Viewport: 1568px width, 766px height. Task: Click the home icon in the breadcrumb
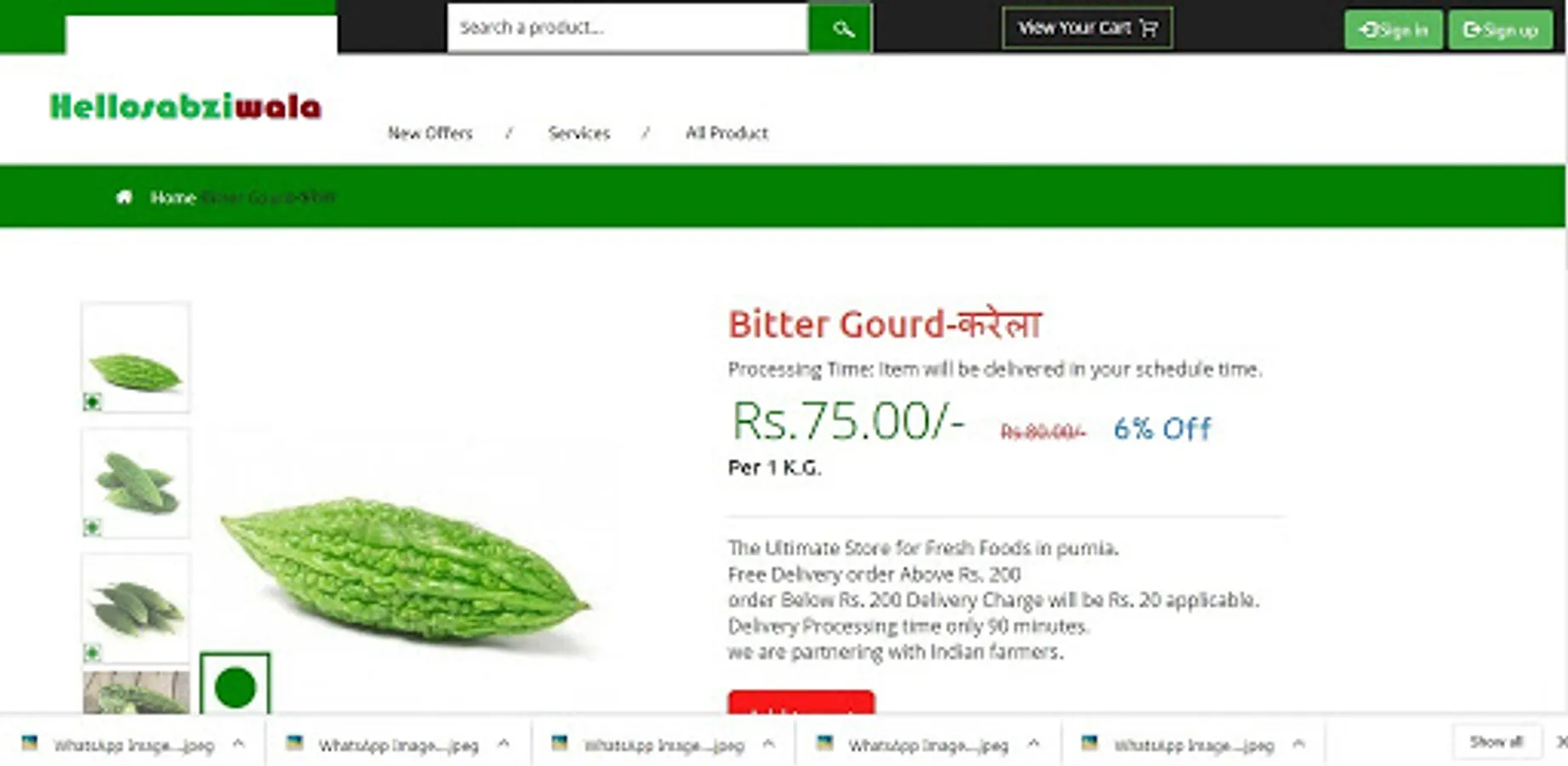124,197
